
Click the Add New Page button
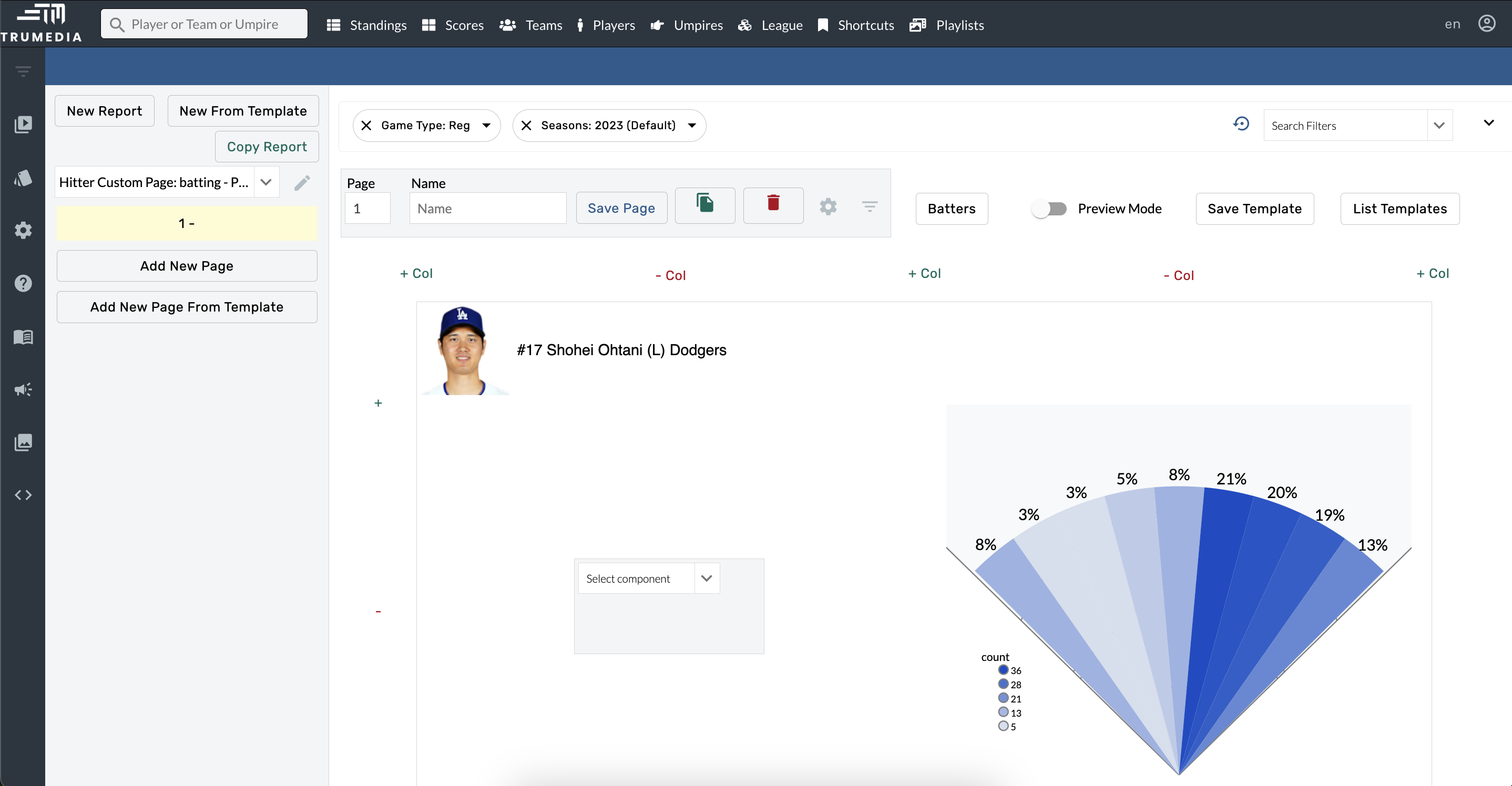coord(187,266)
